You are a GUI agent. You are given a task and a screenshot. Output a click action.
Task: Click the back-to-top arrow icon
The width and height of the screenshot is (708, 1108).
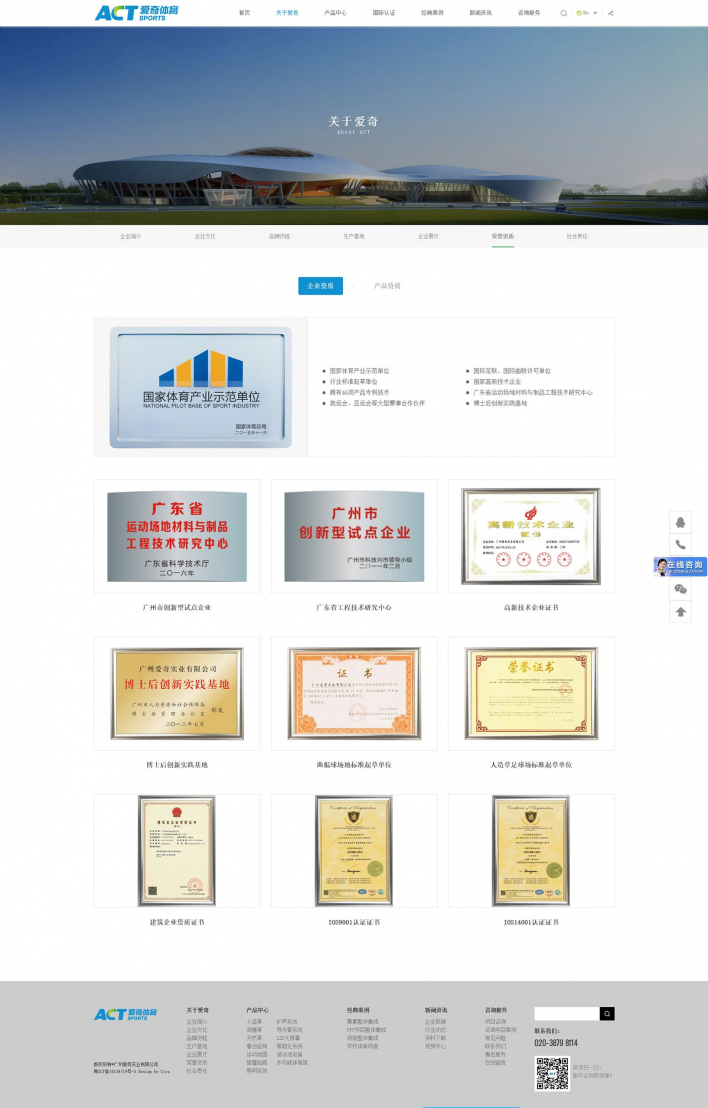(681, 612)
